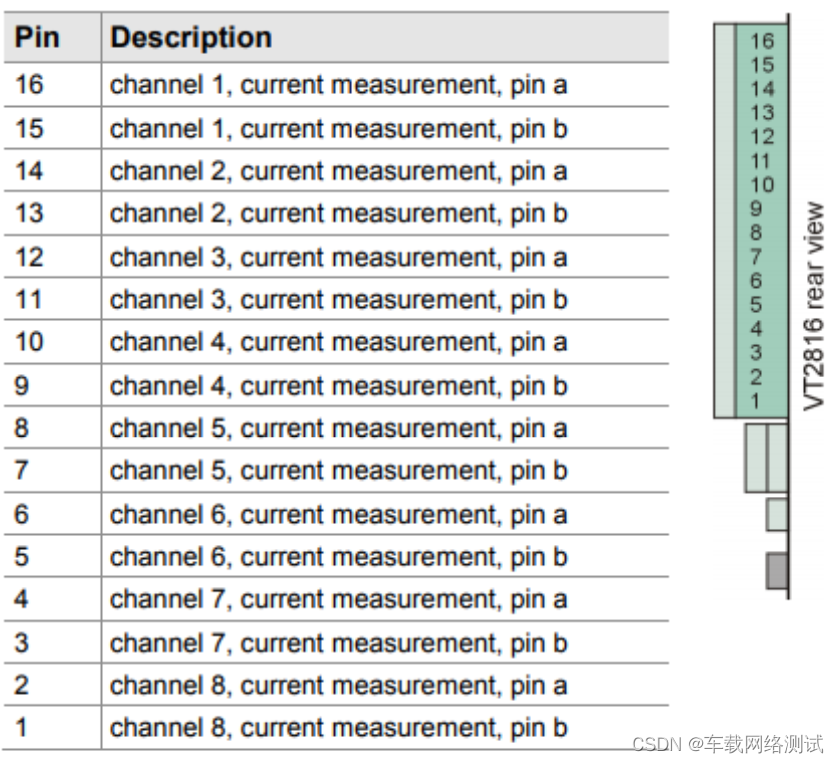Click number 9 on green connector diagram
The width and height of the screenshot is (839, 763).
click(x=756, y=209)
